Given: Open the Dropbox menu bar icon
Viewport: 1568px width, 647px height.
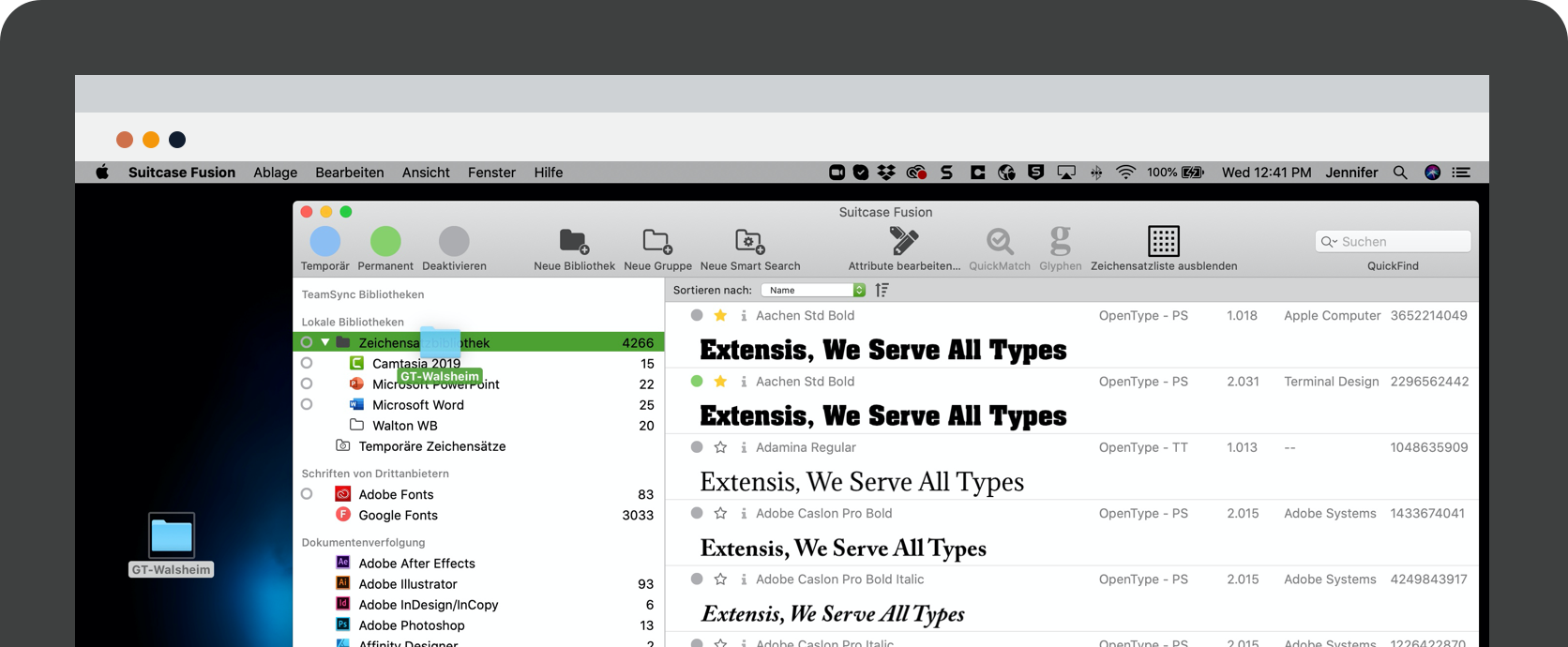Looking at the screenshot, I should click(x=886, y=173).
